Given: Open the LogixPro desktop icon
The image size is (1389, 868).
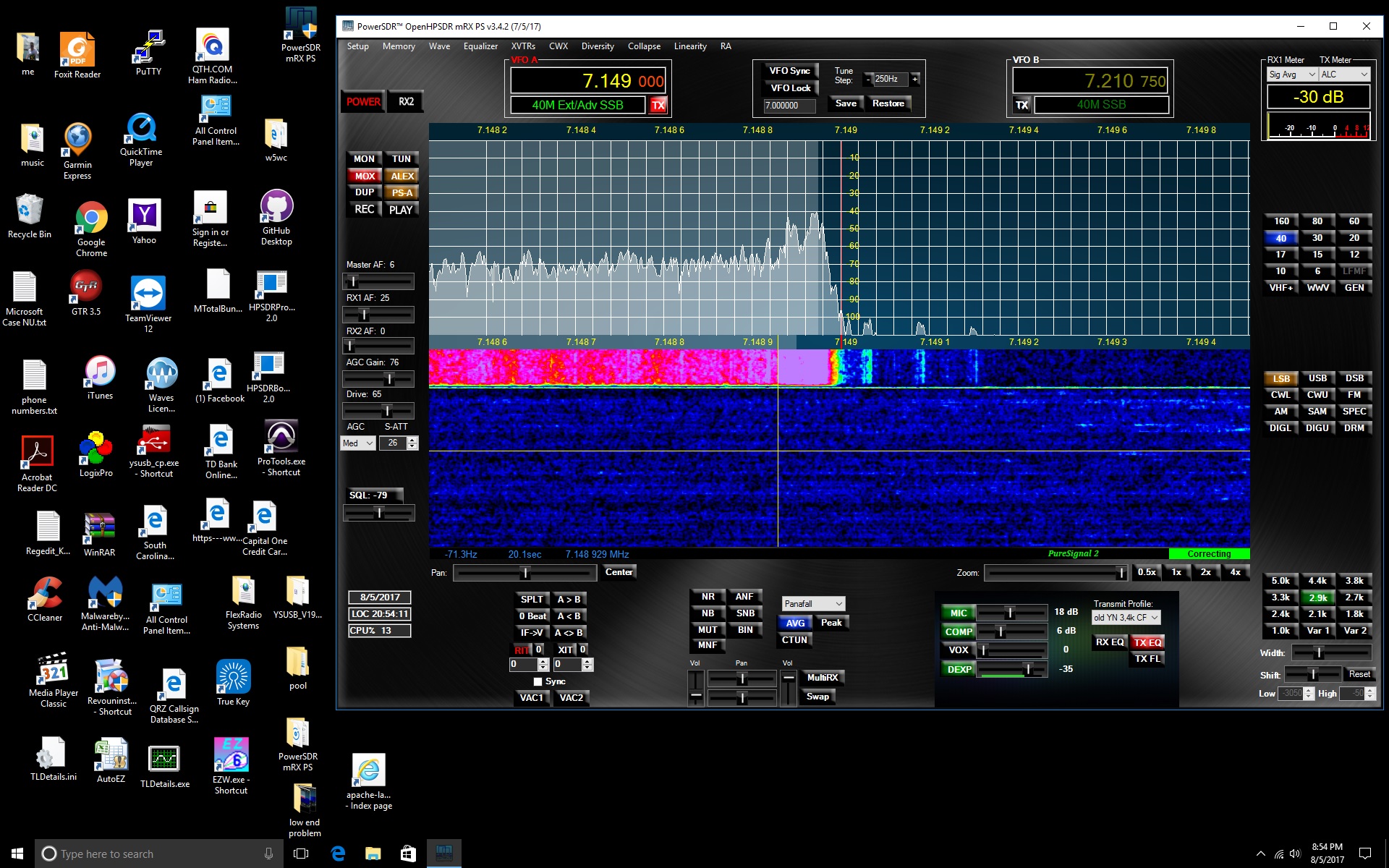Looking at the screenshot, I should (x=96, y=454).
